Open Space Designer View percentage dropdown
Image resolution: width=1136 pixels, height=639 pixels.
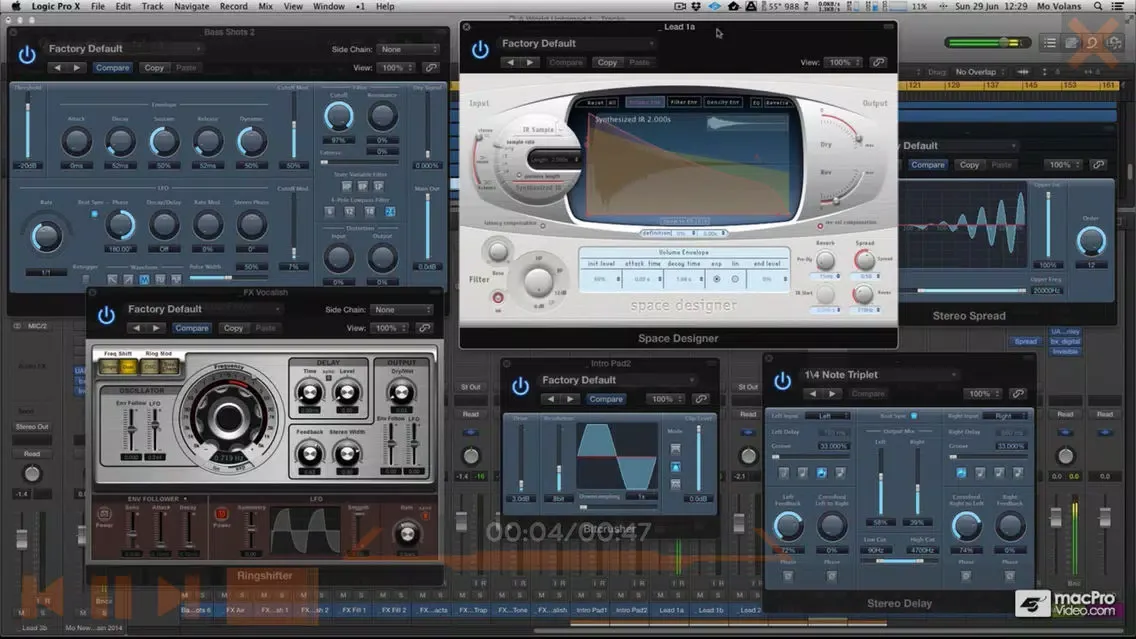(843, 62)
